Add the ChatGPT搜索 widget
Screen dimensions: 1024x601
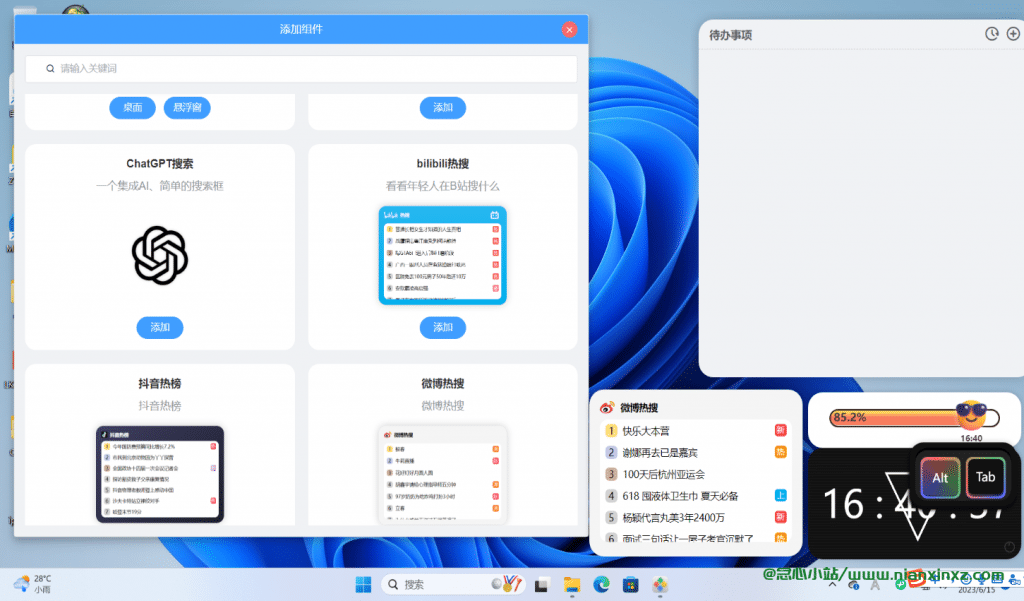(160, 327)
